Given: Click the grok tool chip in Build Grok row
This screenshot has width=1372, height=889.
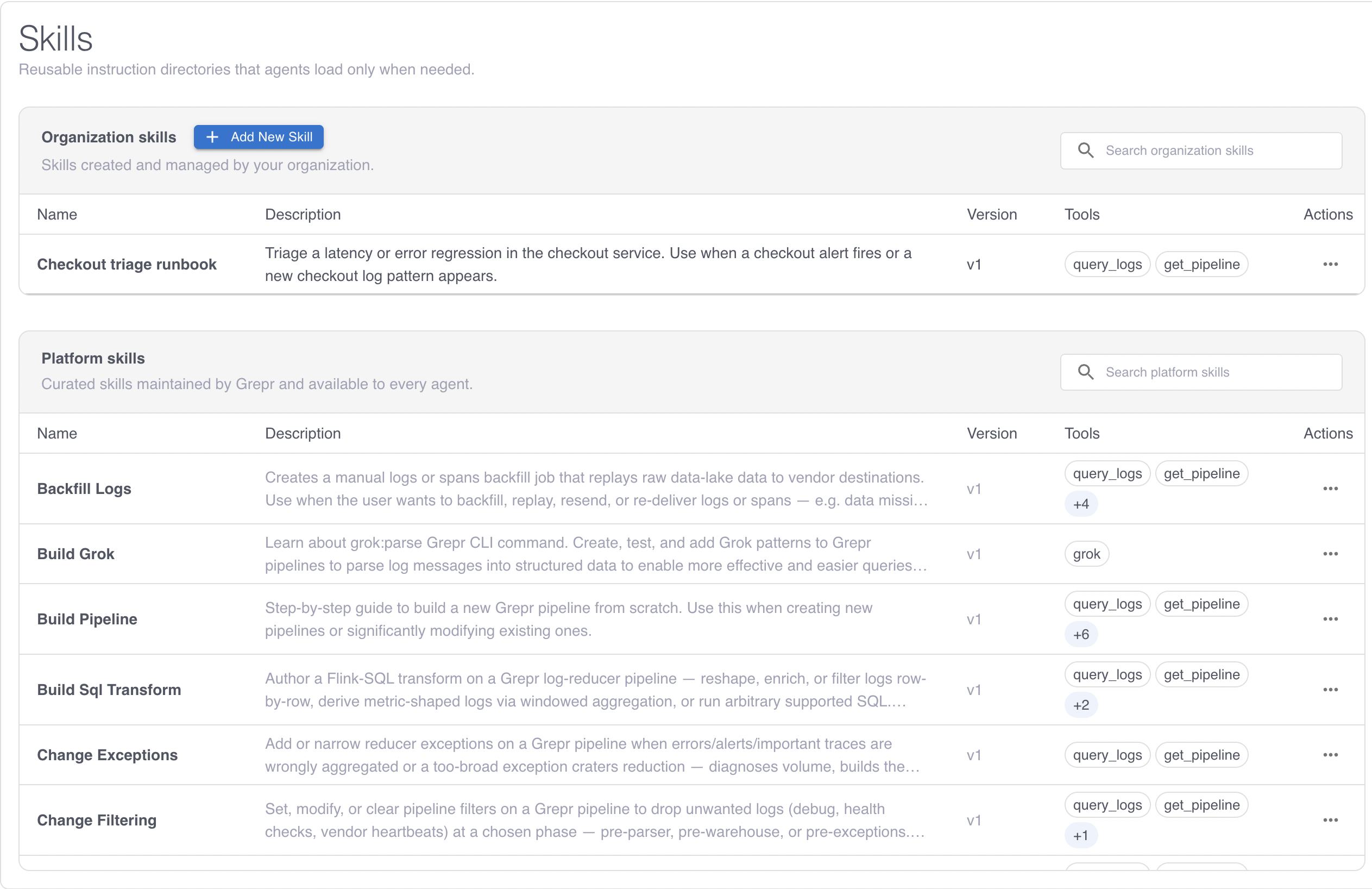Looking at the screenshot, I should [x=1087, y=554].
